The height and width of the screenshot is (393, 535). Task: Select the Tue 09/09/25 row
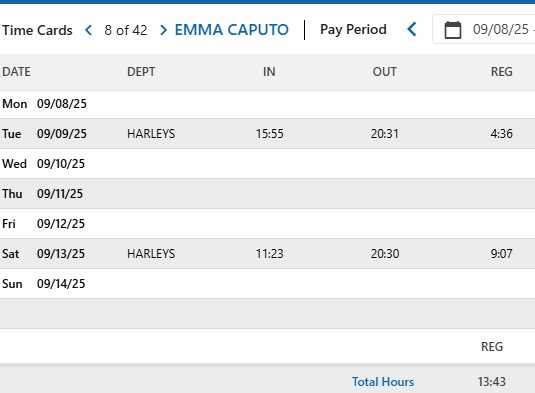coord(268,133)
